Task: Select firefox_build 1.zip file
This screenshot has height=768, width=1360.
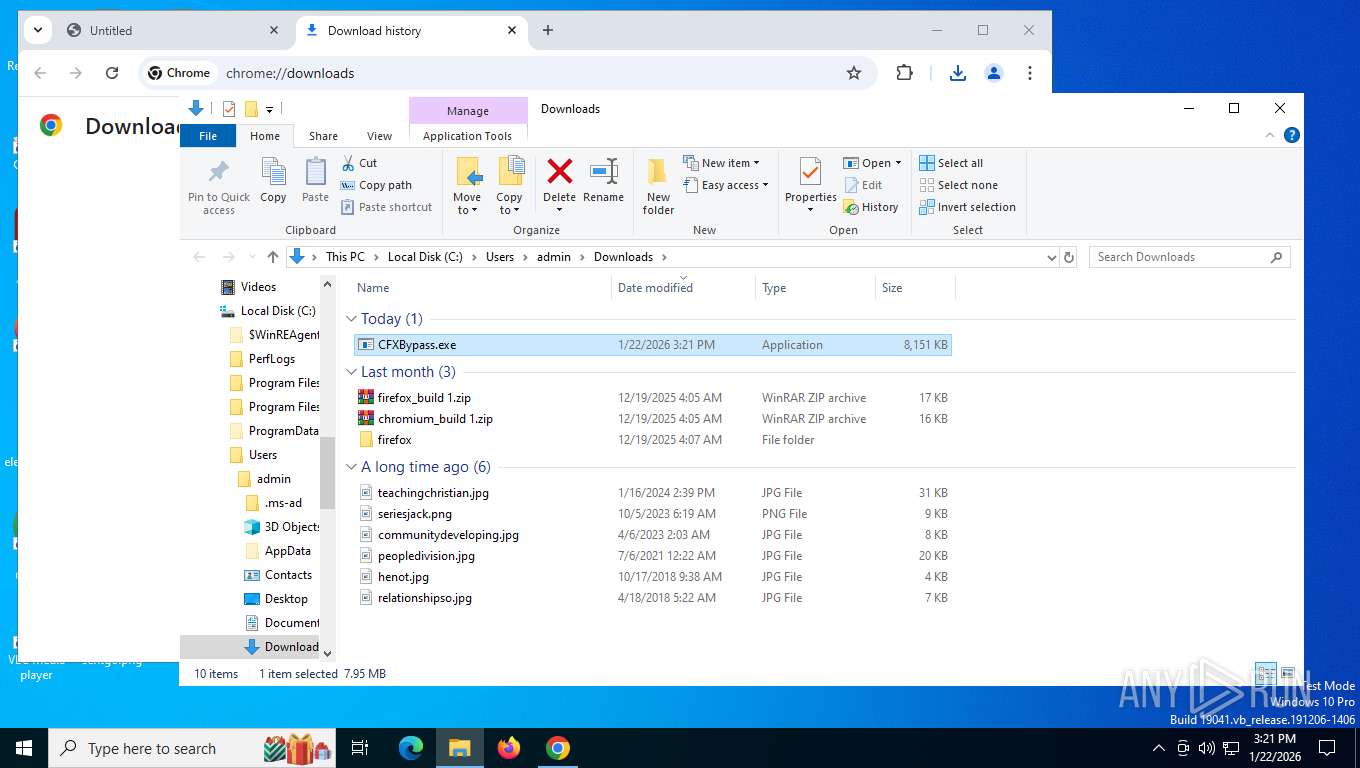Action: [653, 398]
